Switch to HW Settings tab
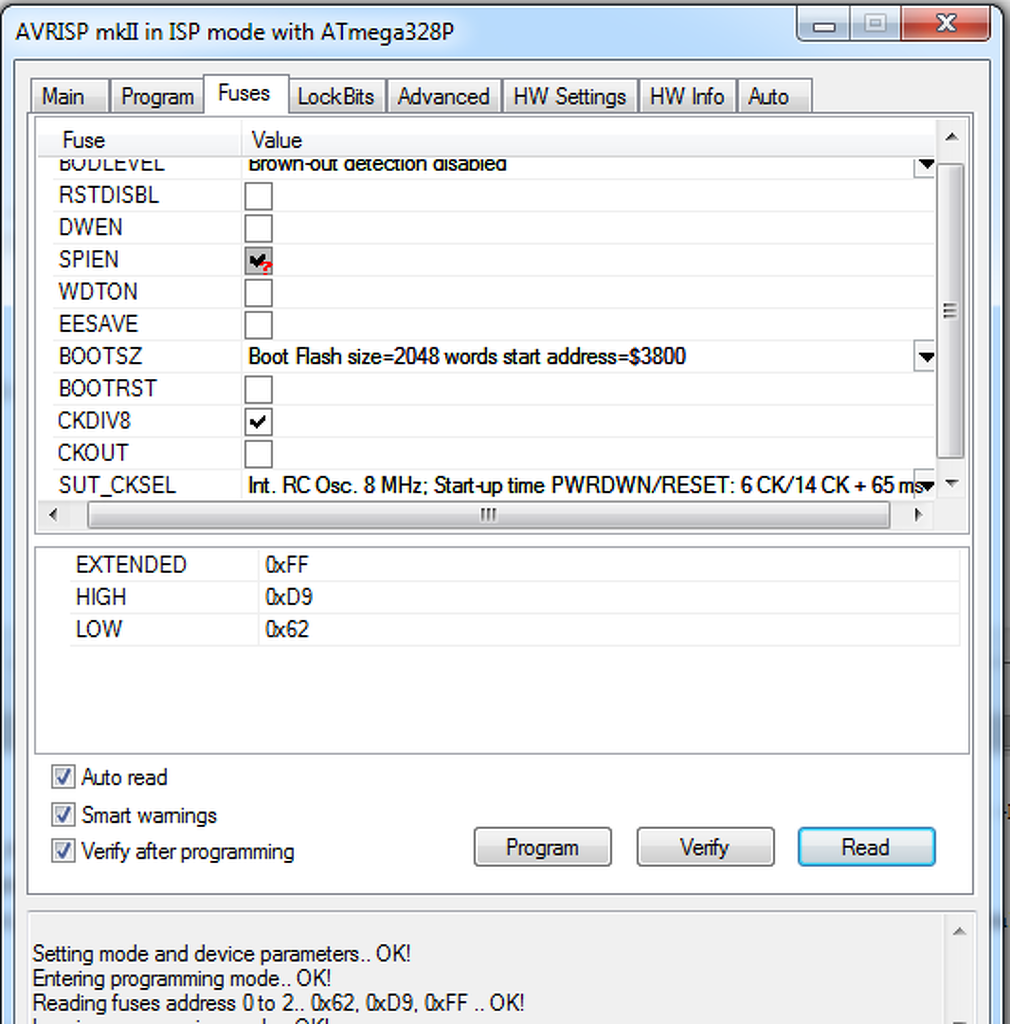The image size is (1010, 1024). [x=570, y=97]
